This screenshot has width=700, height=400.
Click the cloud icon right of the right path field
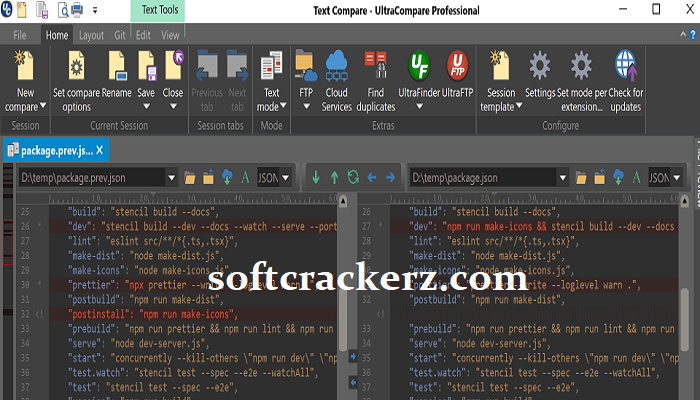pyautogui.click(x=618, y=177)
